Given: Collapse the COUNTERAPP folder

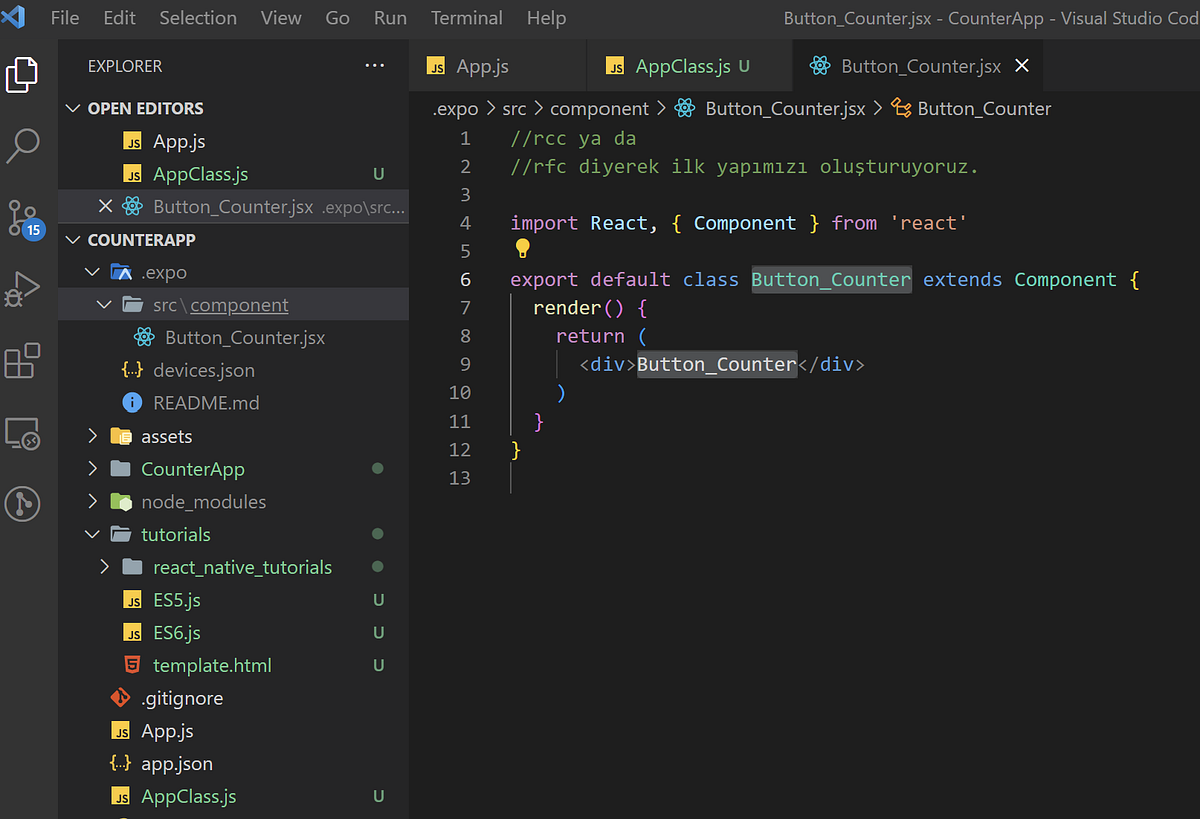Looking at the screenshot, I should 73,239.
